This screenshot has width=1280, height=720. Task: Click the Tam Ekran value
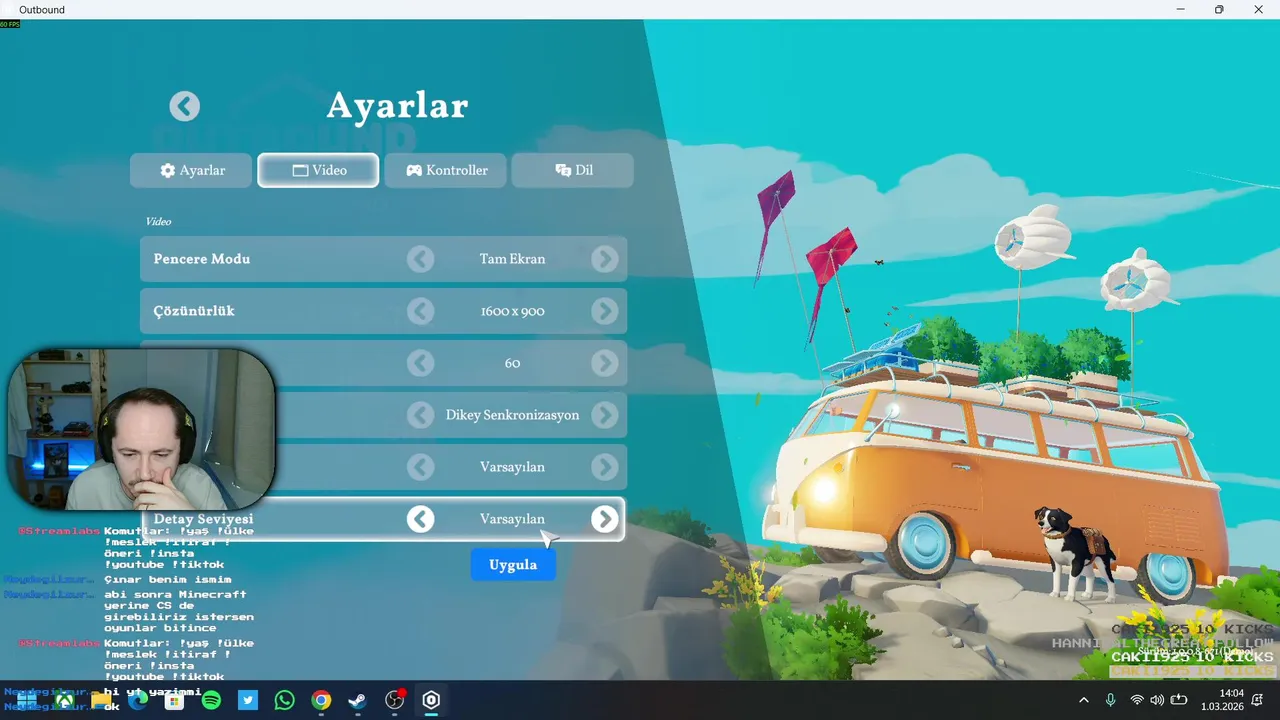pyautogui.click(x=512, y=259)
